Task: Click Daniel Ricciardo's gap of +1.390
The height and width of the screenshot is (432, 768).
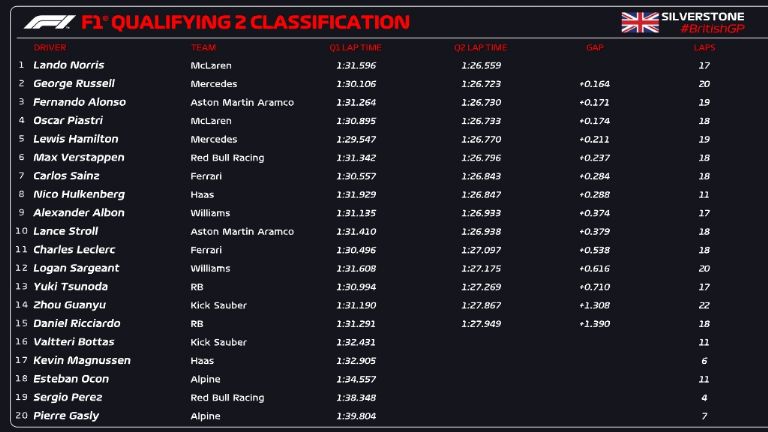Action: coord(594,323)
